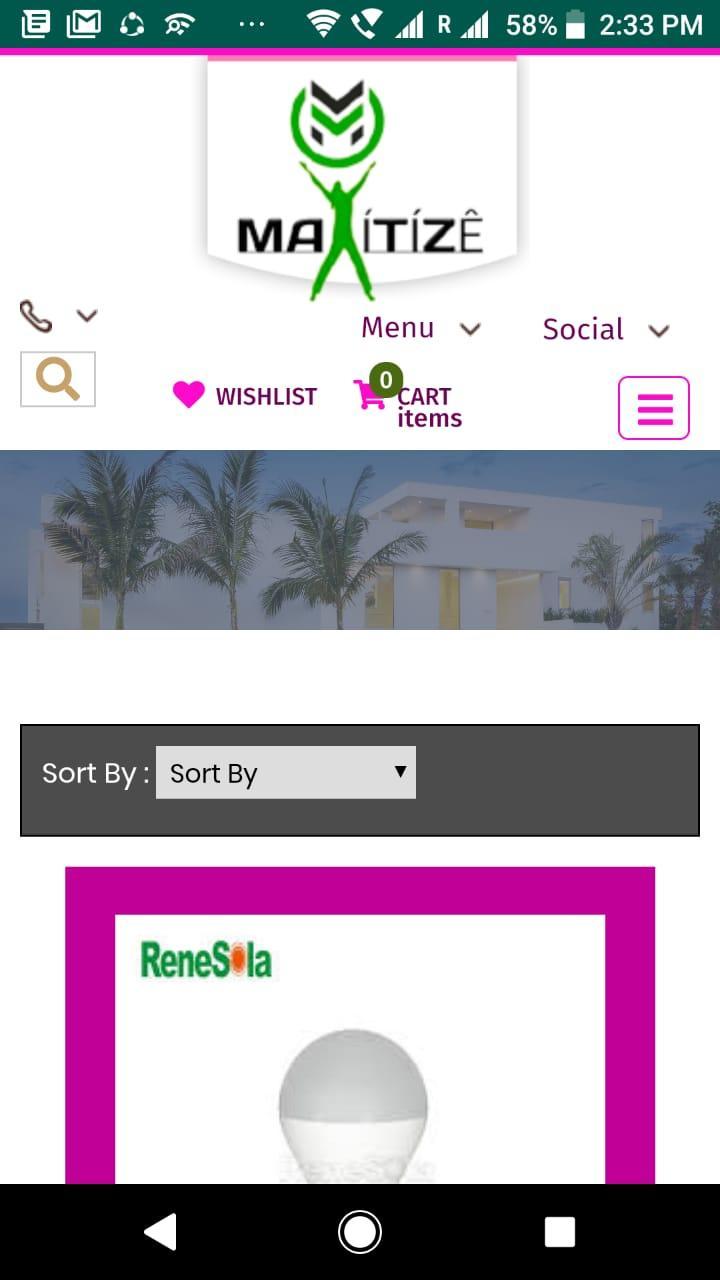Tap the Android back navigation button
Image resolution: width=720 pixels, height=1280 pixels.
click(161, 1232)
